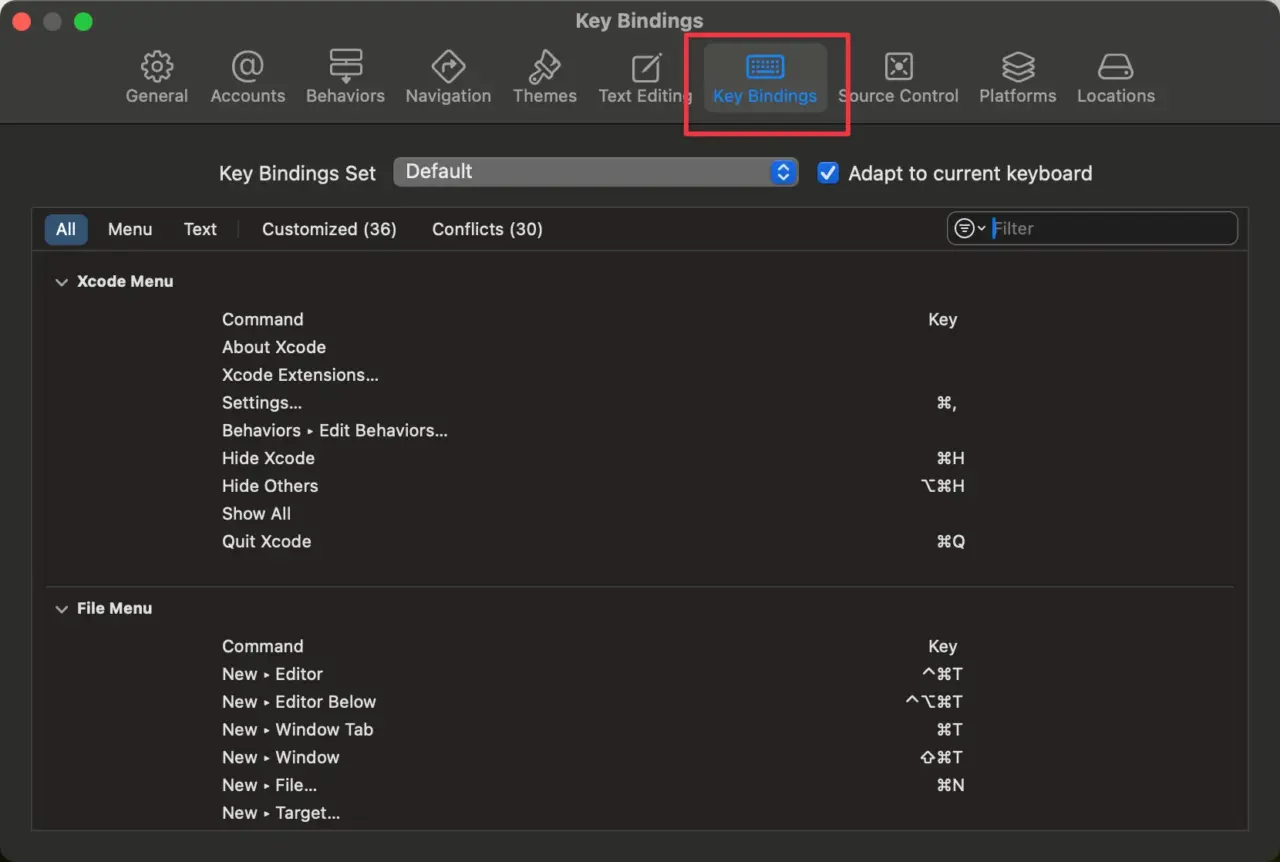The image size is (1280, 862).
Task: Collapse the Xcode Menu section
Action: [x=62, y=282]
